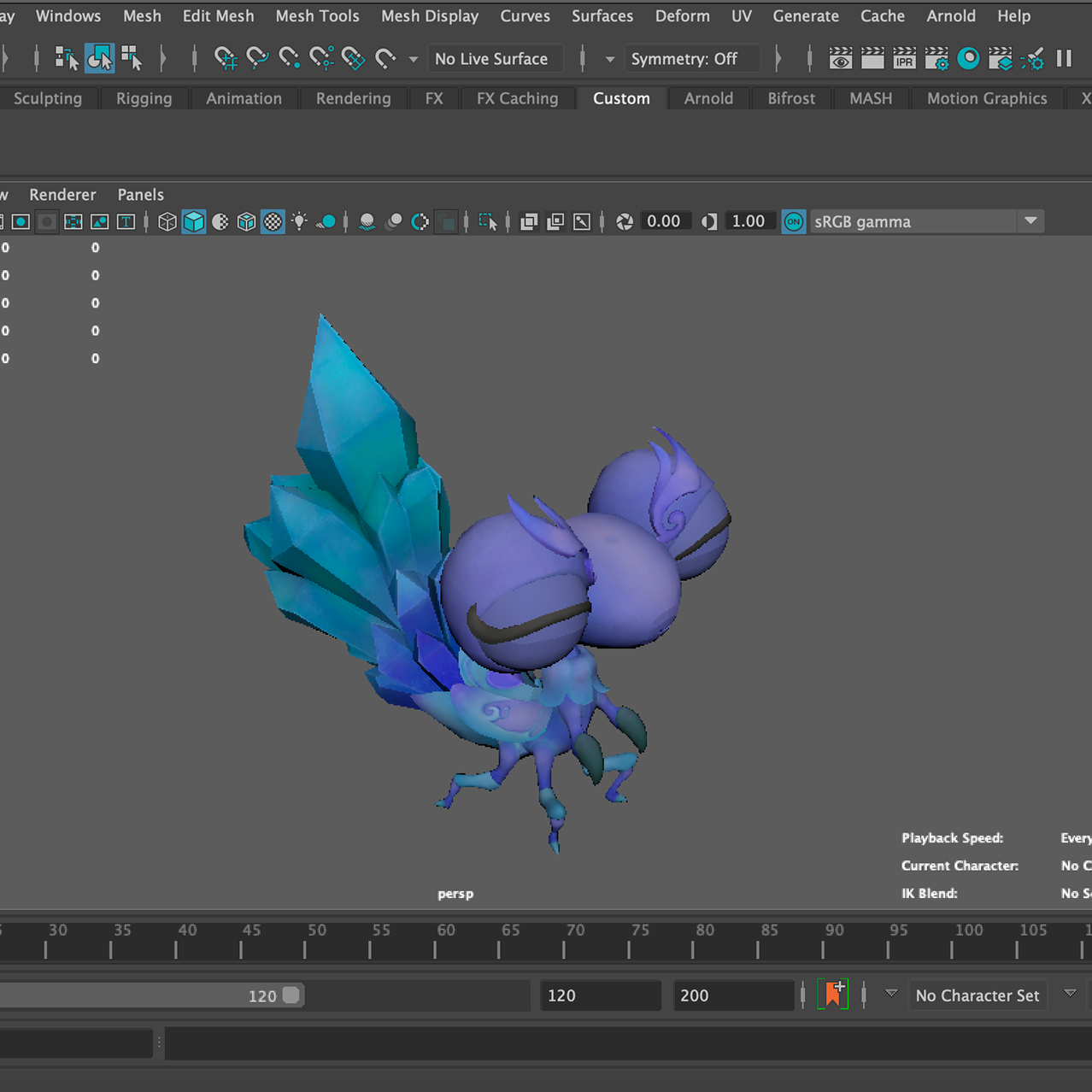Screen dimensions: 1092x1092
Task: Switch to select by component type
Action: (x=132, y=58)
